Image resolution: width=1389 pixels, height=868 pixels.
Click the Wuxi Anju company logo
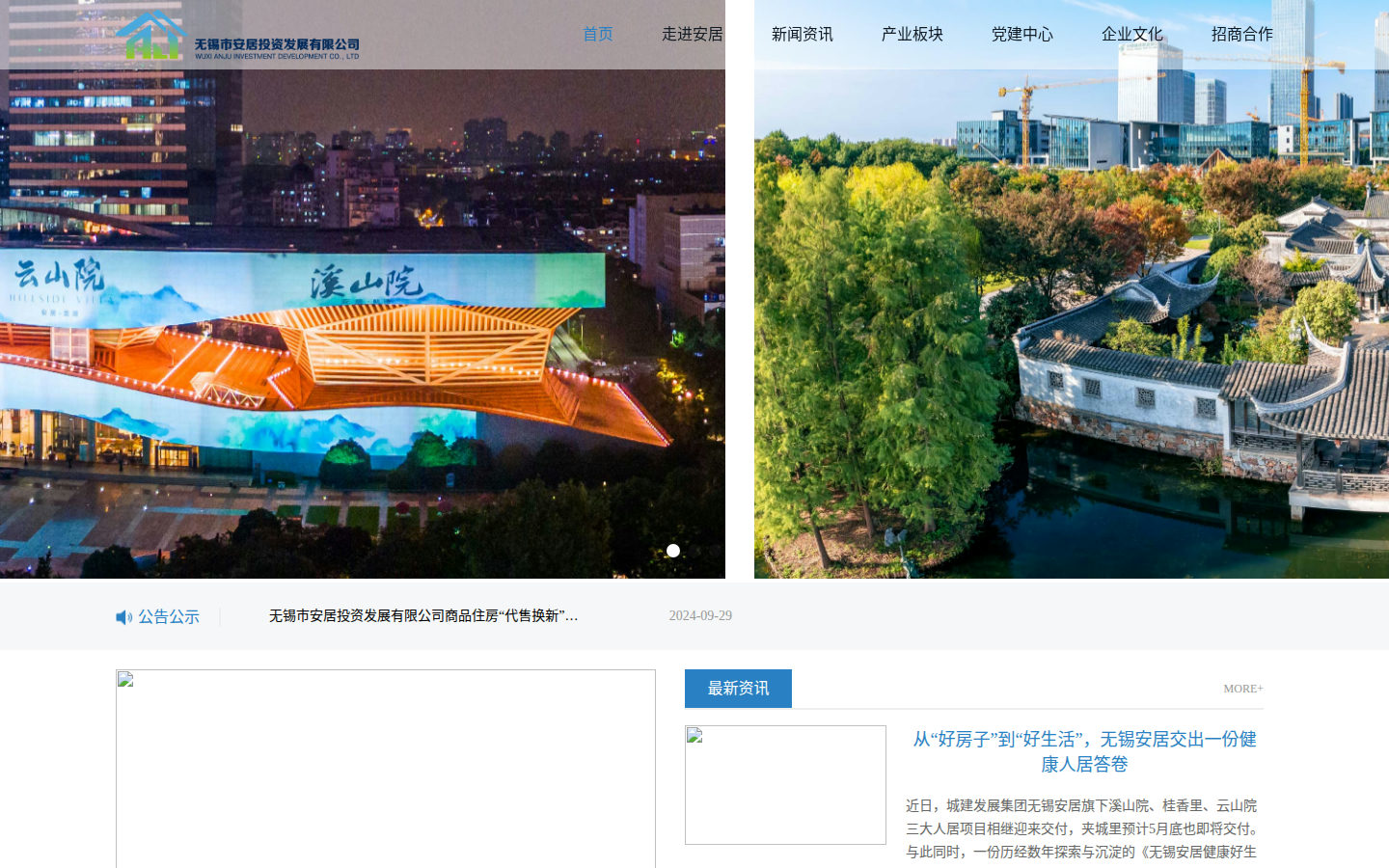tap(237, 36)
